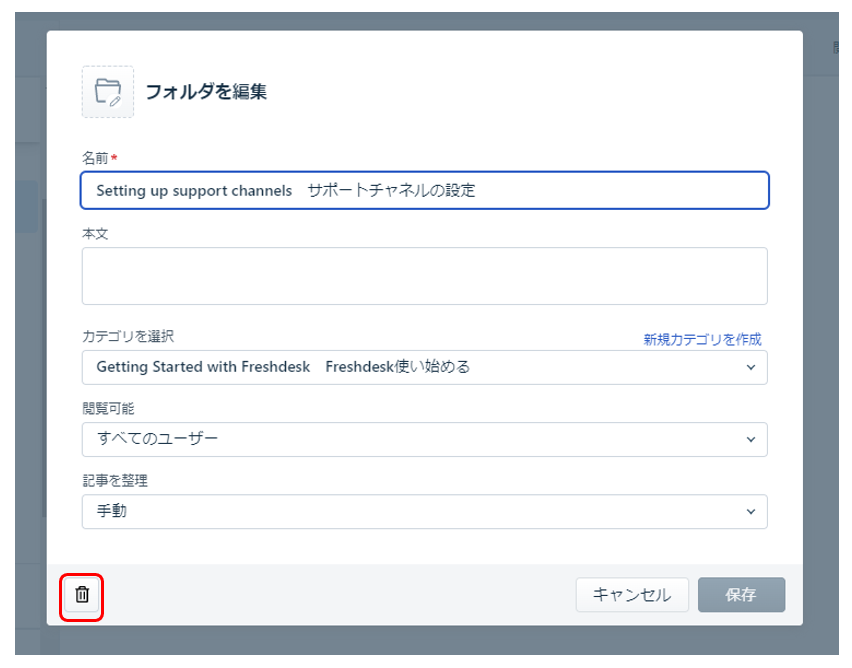
Task: Open the カテゴリを選択 category dropdown
Action: [424, 367]
